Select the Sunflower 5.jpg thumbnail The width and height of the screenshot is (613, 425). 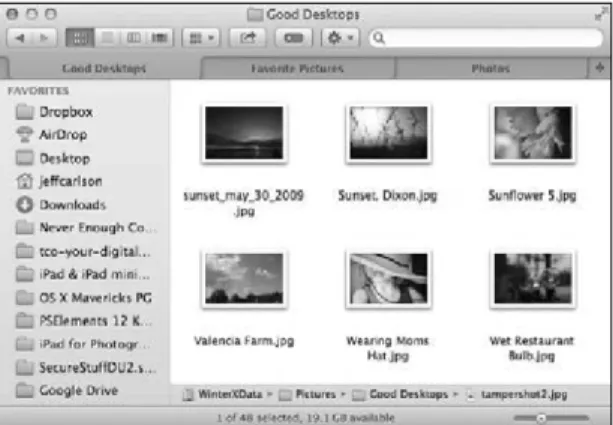[x=532, y=133]
